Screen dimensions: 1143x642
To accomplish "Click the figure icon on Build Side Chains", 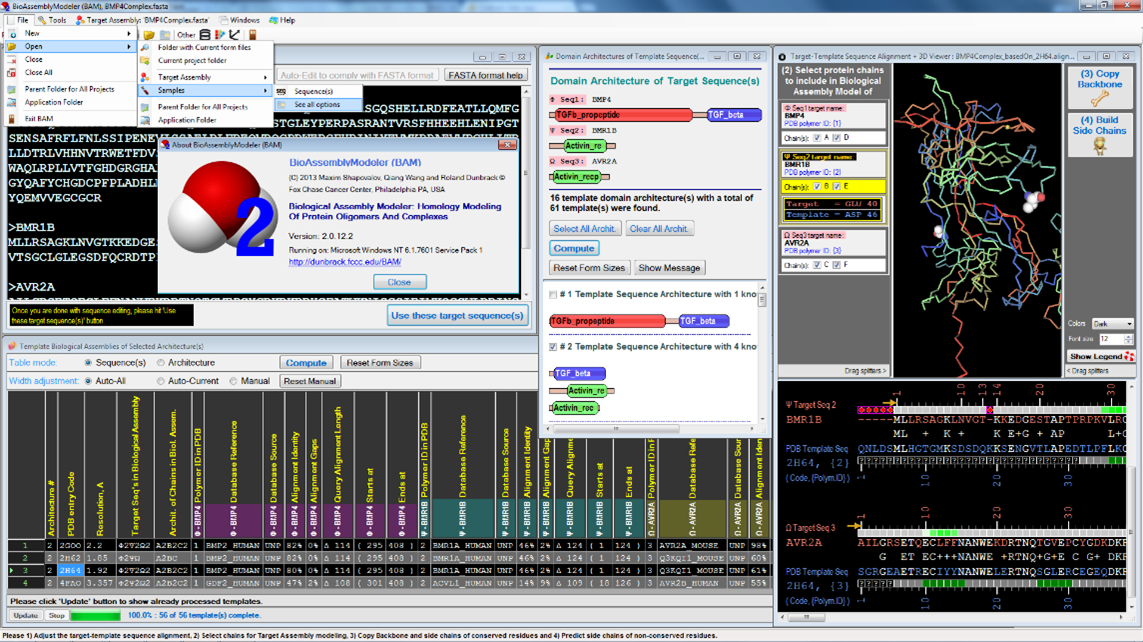I will click(1100, 146).
